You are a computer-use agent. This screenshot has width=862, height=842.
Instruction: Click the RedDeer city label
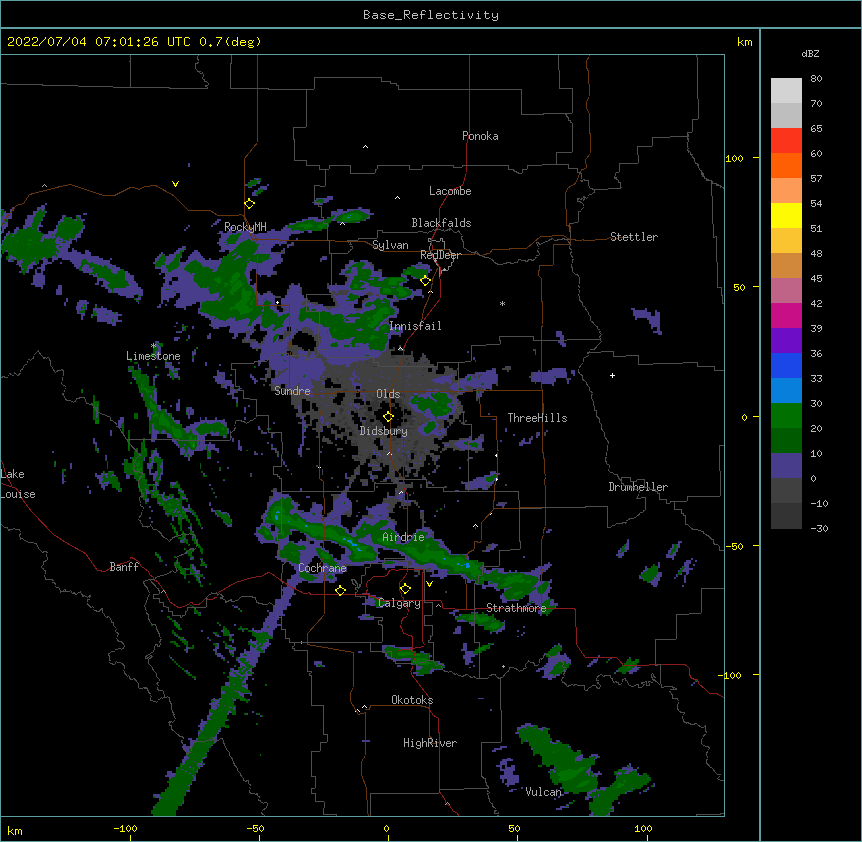(440, 255)
